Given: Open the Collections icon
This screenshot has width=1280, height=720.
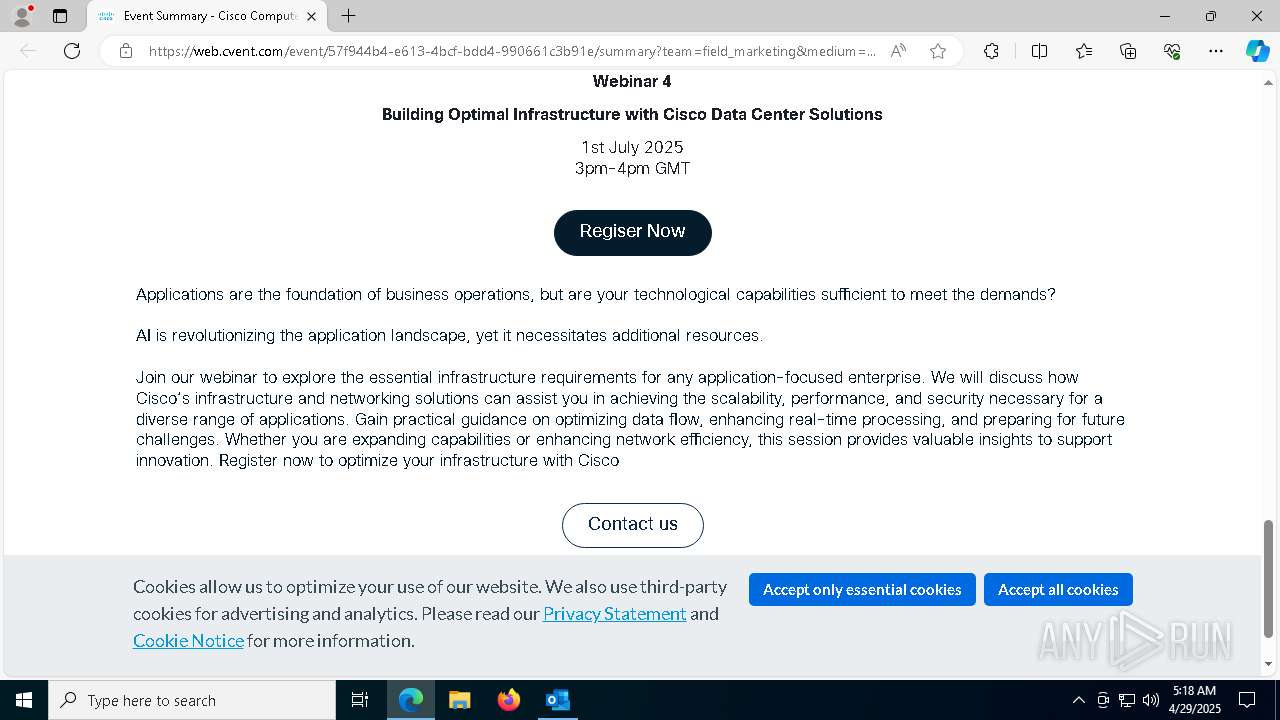Looking at the screenshot, I should click(1128, 51).
